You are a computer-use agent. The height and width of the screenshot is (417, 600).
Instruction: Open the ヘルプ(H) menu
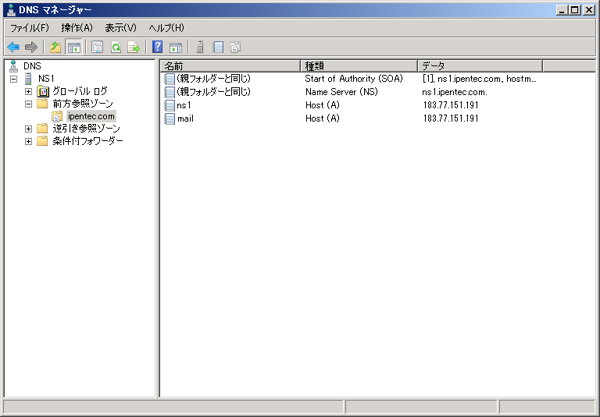point(166,28)
